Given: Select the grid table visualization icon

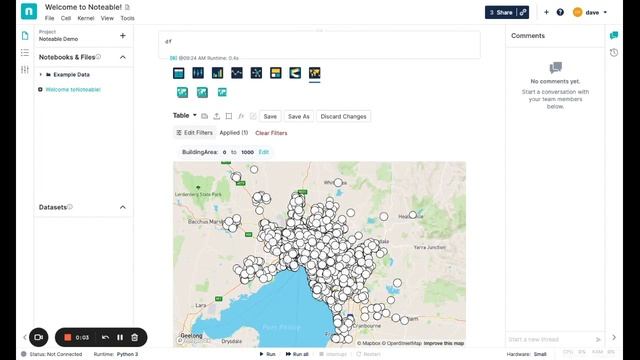Looking at the screenshot, I should [x=178, y=73].
